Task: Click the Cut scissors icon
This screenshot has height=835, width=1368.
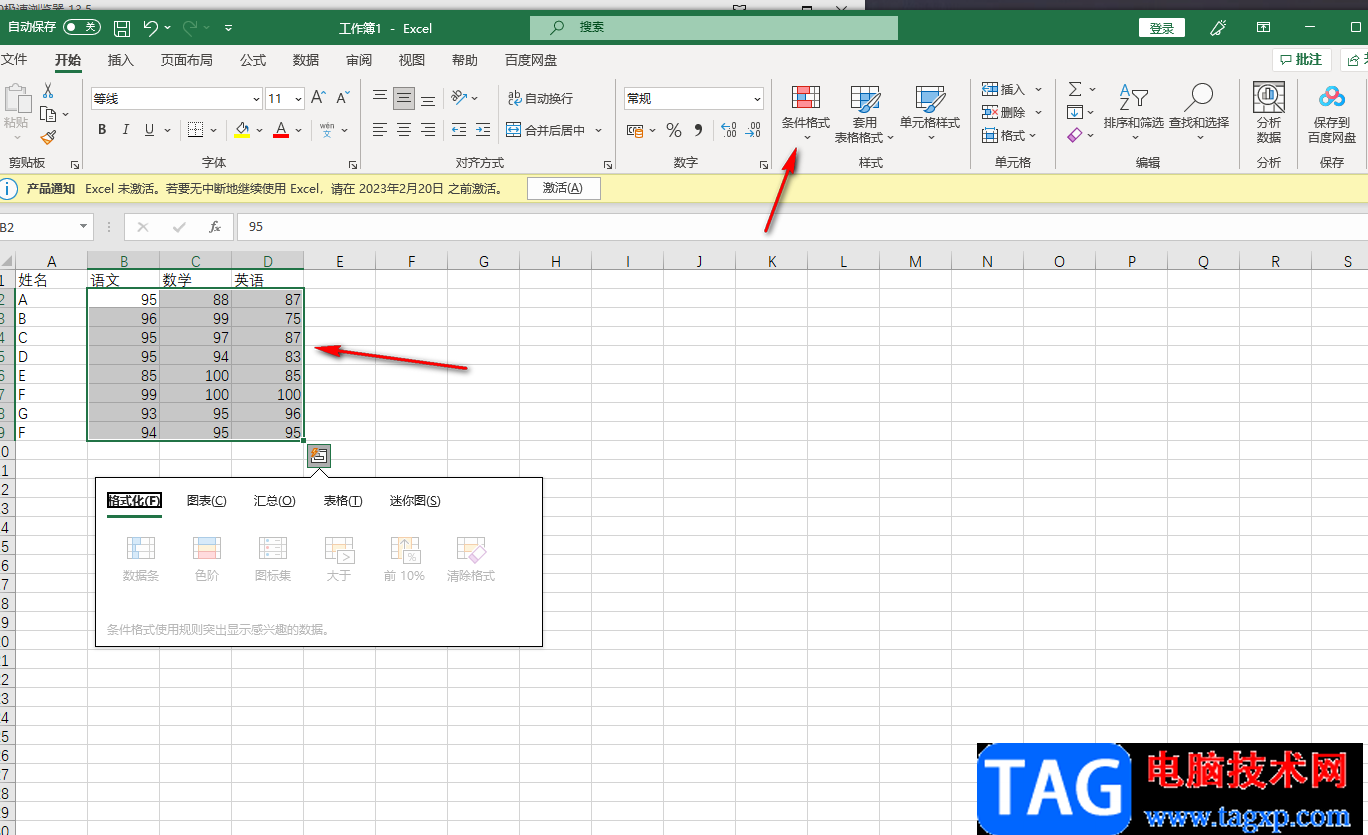Action: (47, 91)
